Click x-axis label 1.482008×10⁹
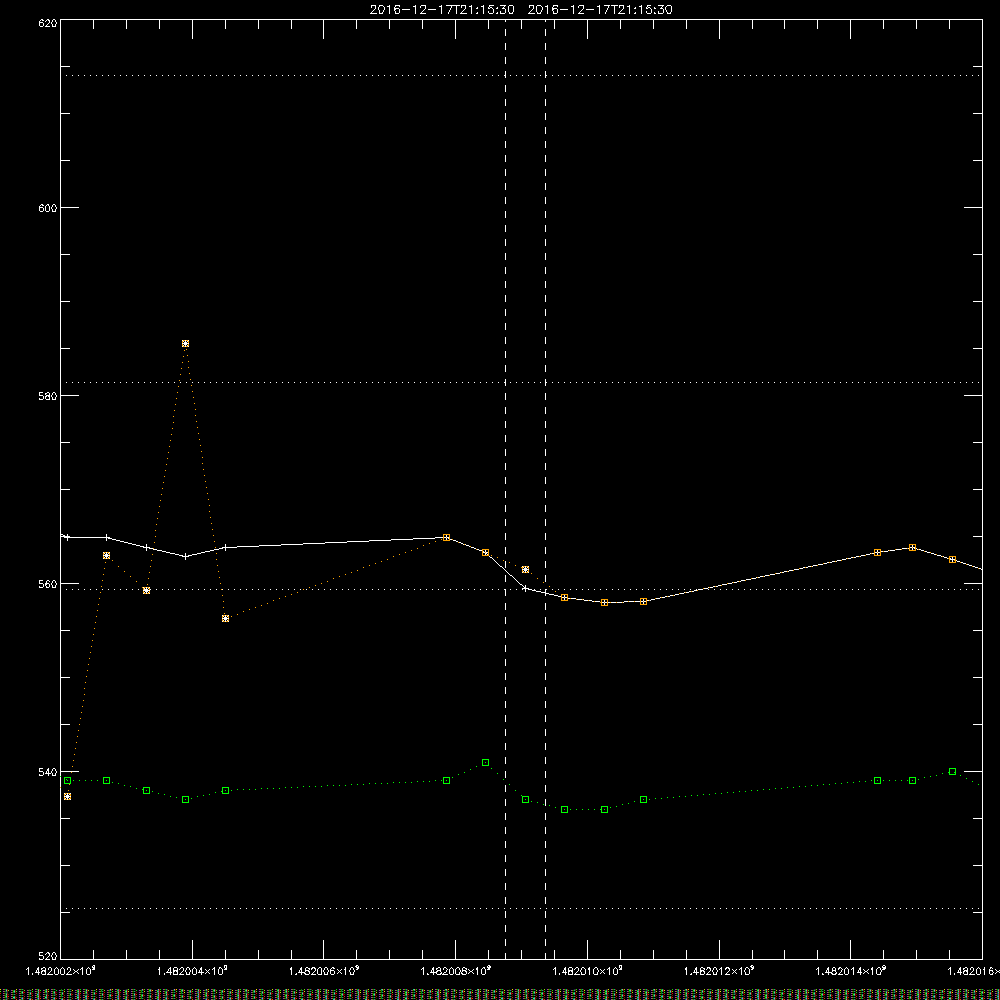Viewport: 1000px width, 1000px height. [x=455, y=971]
